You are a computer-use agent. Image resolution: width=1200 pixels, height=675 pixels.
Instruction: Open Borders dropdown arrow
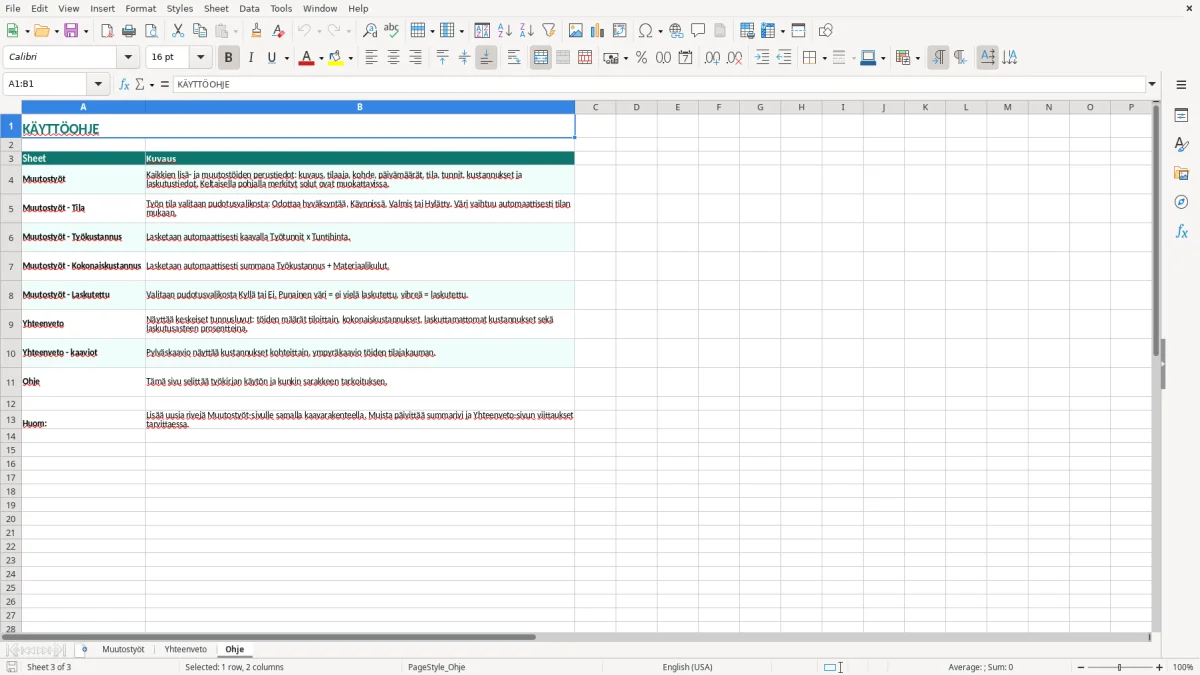[823, 58]
